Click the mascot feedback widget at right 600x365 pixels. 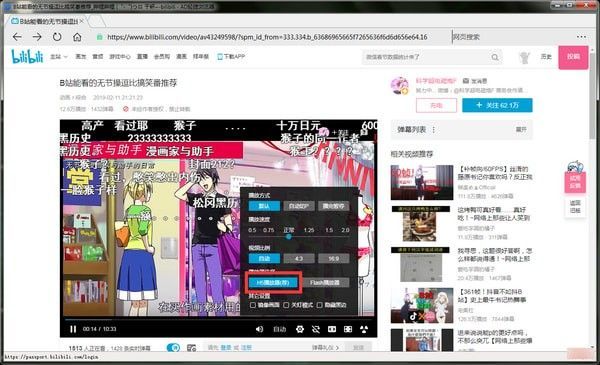(575, 177)
